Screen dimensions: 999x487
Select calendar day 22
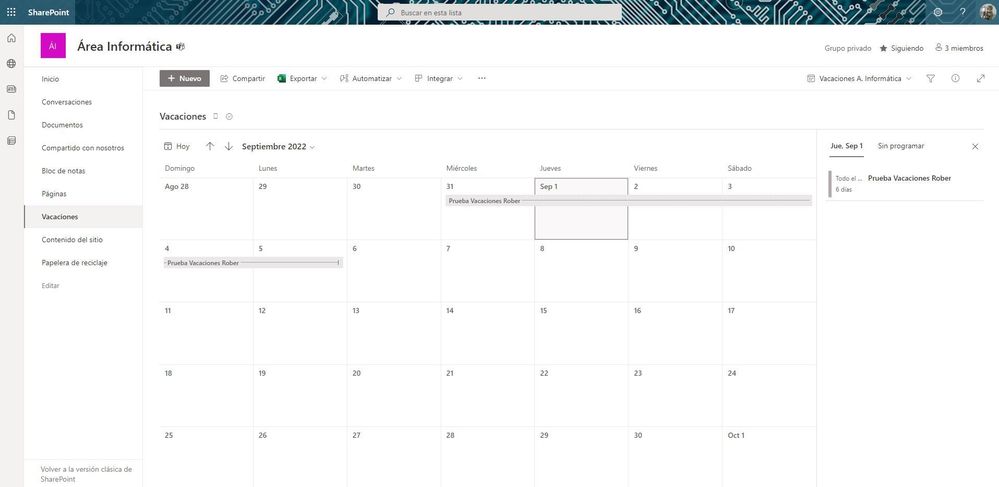pos(581,396)
